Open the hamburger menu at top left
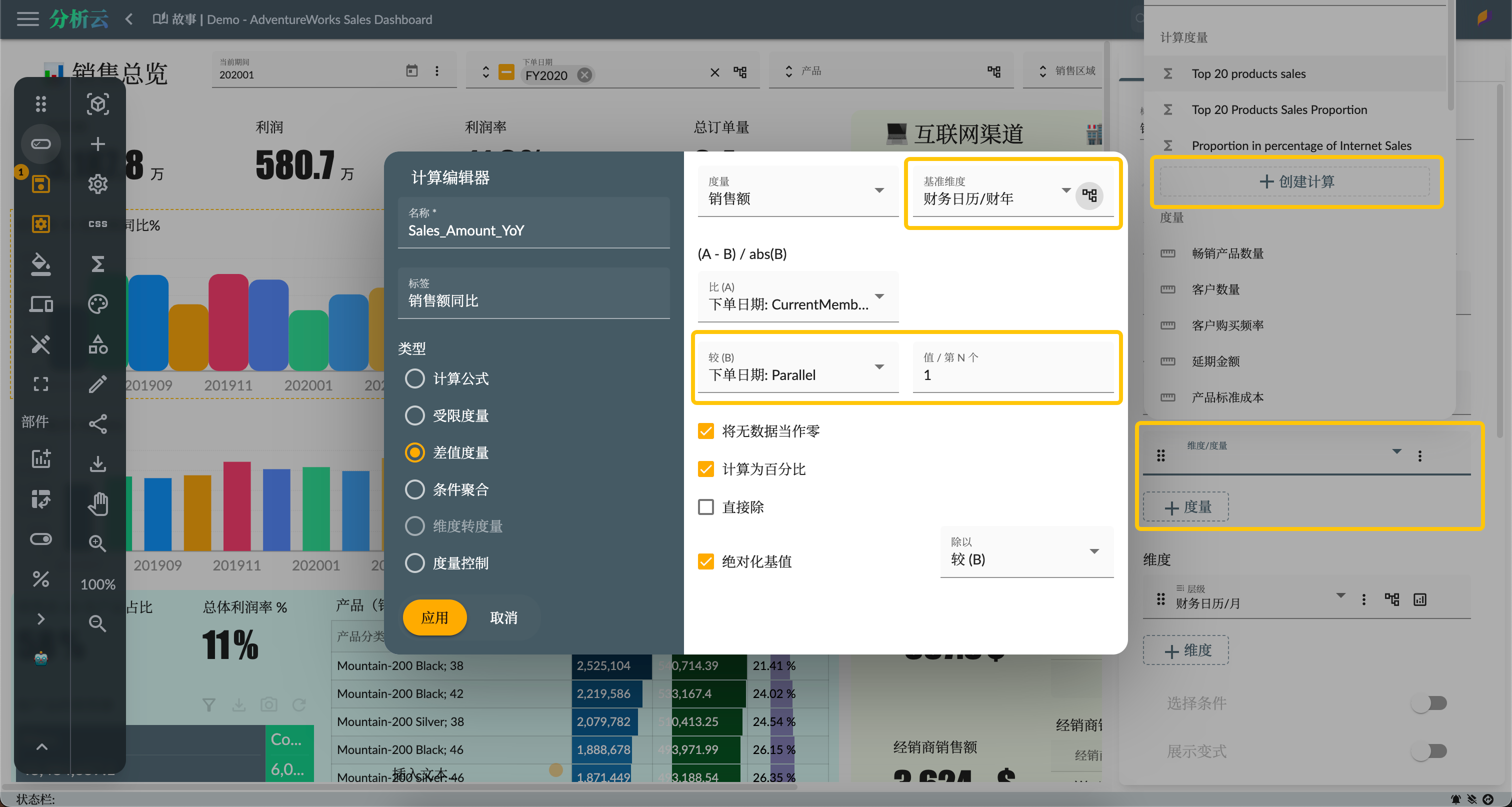Viewport: 1512px width, 807px height. pyautogui.click(x=27, y=19)
